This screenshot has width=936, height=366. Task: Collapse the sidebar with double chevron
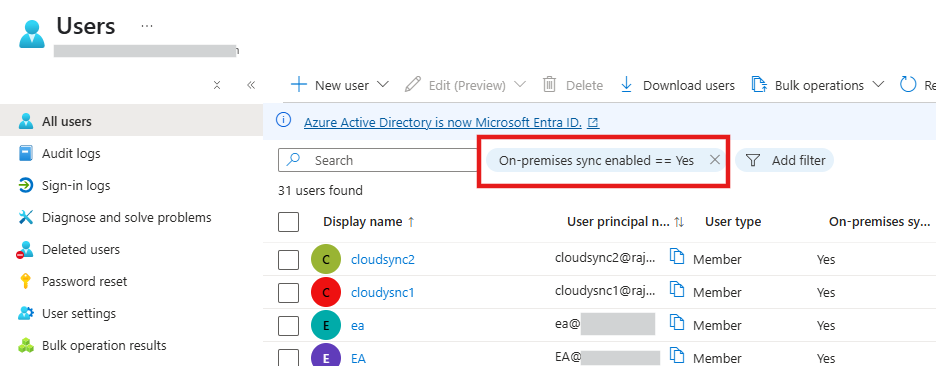tap(251, 85)
